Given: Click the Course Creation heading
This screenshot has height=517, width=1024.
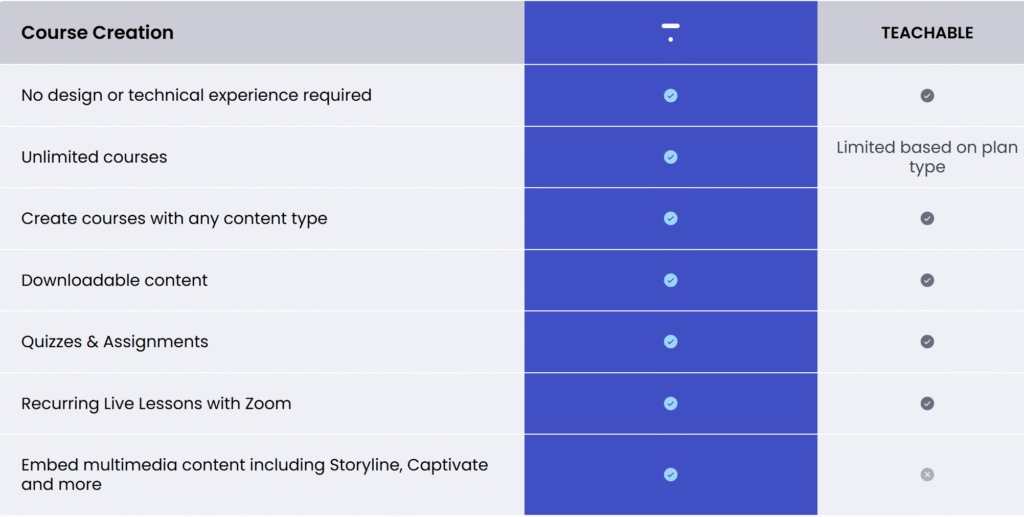Looking at the screenshot, I should click(x=97, y=33).
